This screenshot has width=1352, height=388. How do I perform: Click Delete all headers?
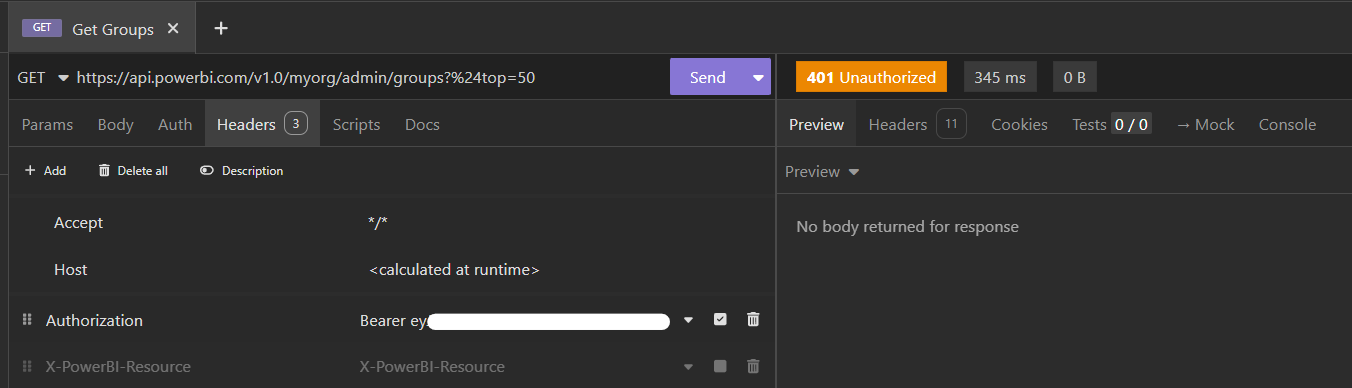tap(133, 171)
